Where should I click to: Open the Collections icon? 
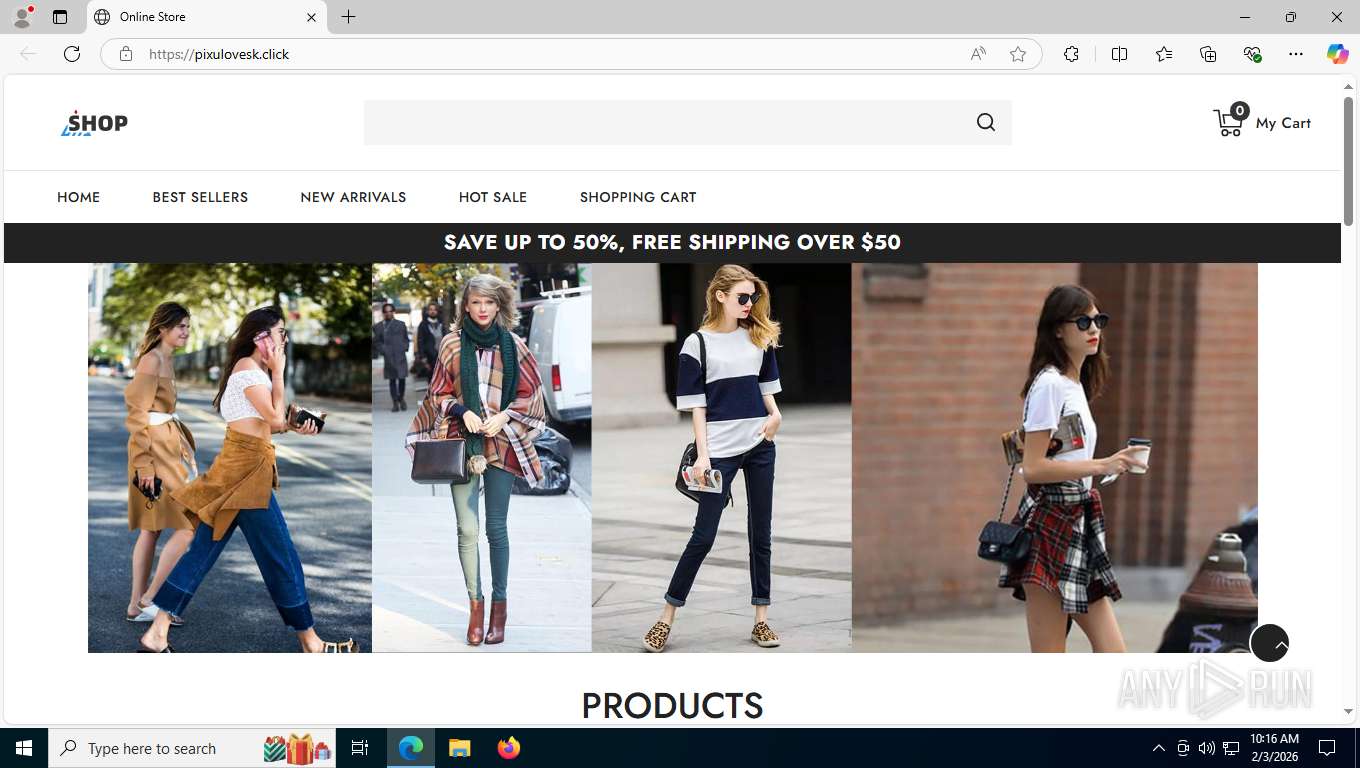coord(1208,54)
